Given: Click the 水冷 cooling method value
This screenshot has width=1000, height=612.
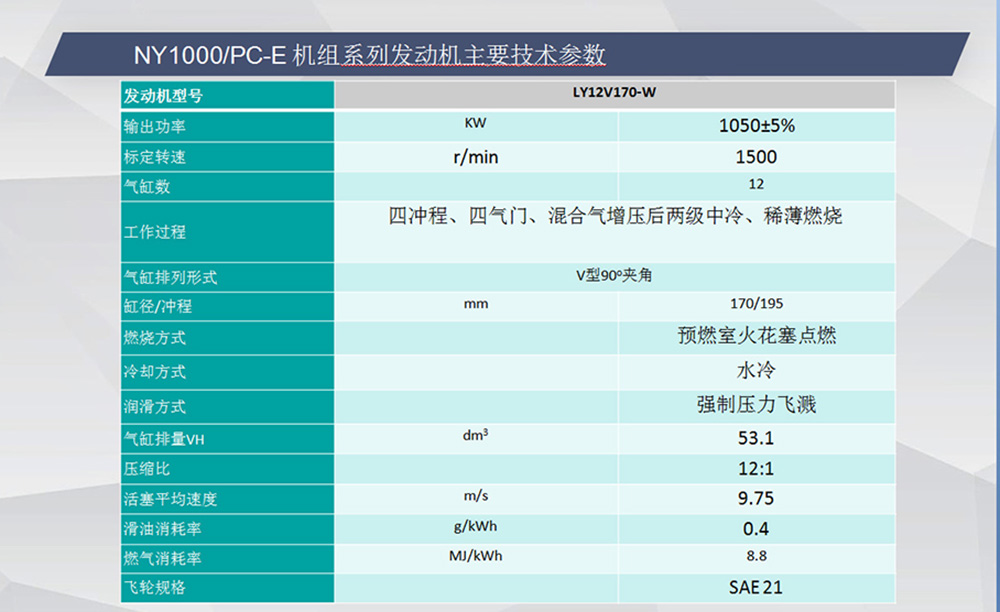Looking at the screenshot, I should pyautogui.click(x=756, y=371).
